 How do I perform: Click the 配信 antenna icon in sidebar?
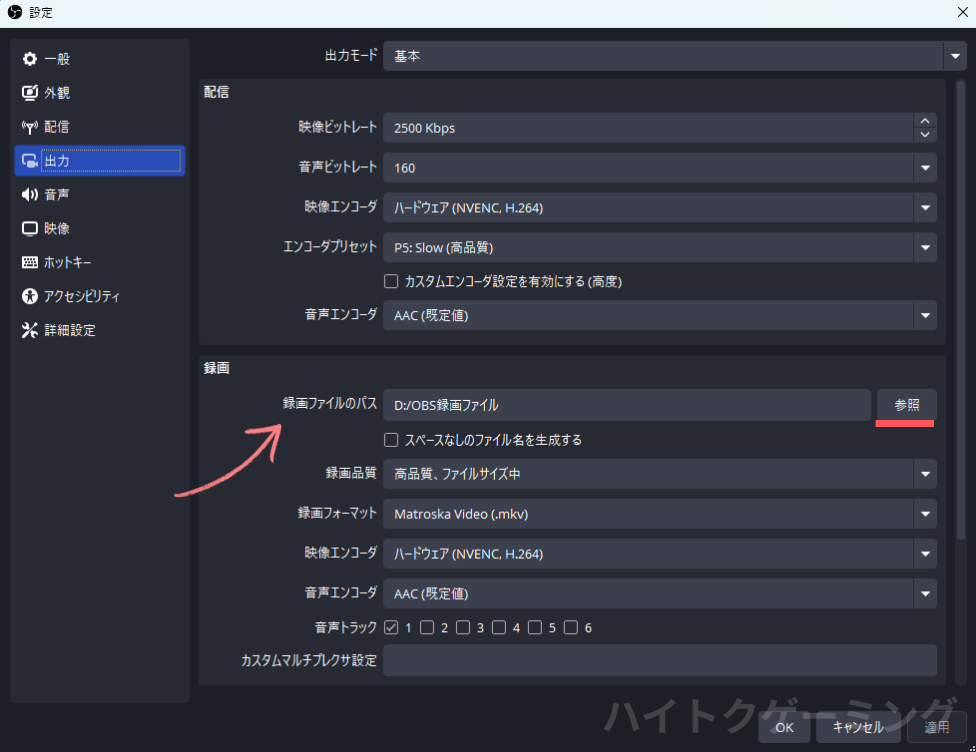click(29, 127)
